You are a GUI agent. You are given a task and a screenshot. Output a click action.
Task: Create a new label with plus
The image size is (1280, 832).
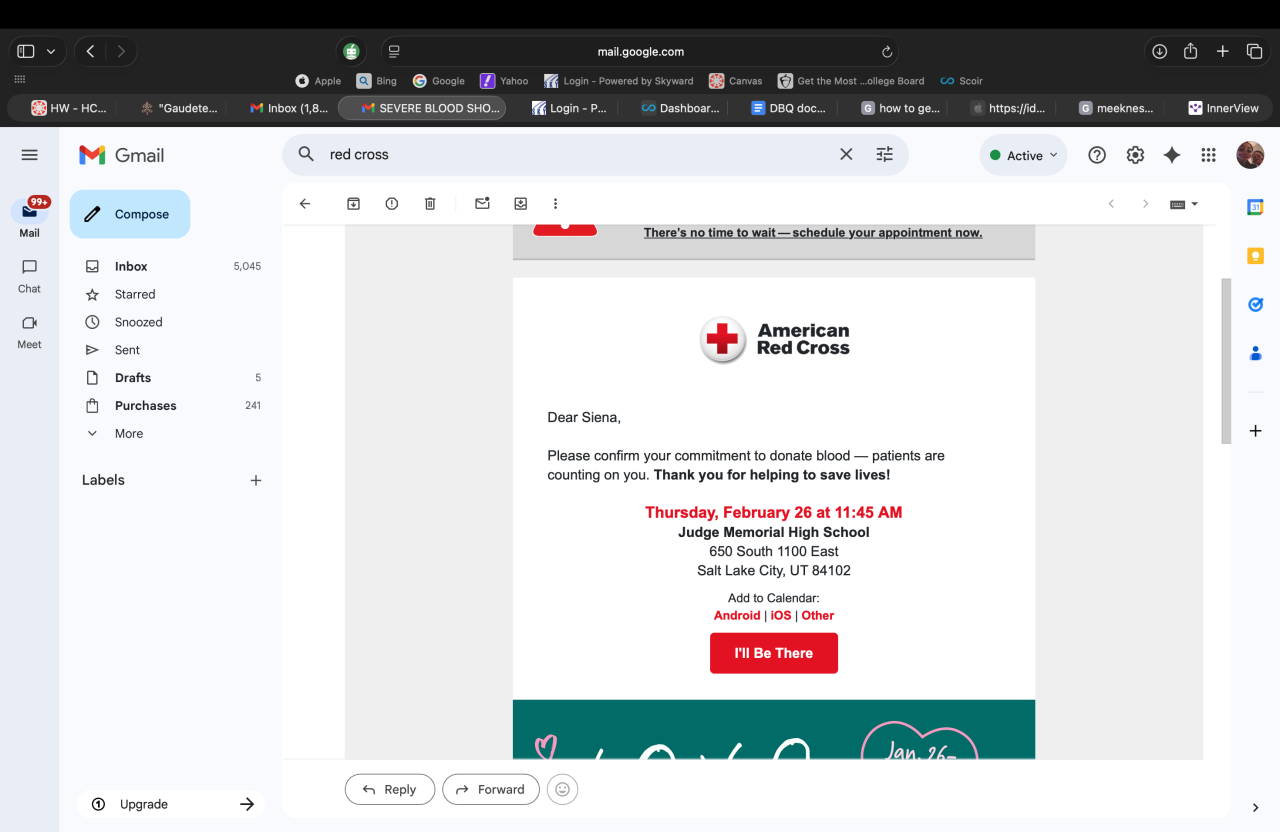(256, 480)
